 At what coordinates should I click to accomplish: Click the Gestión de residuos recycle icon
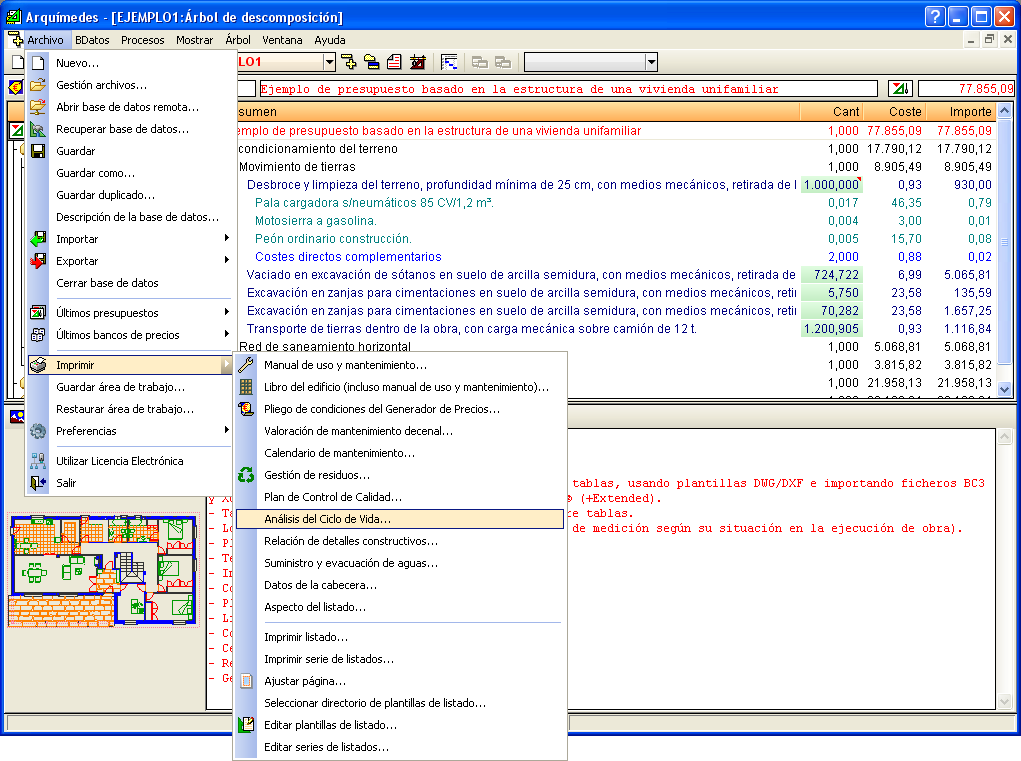tap(246, 475)
